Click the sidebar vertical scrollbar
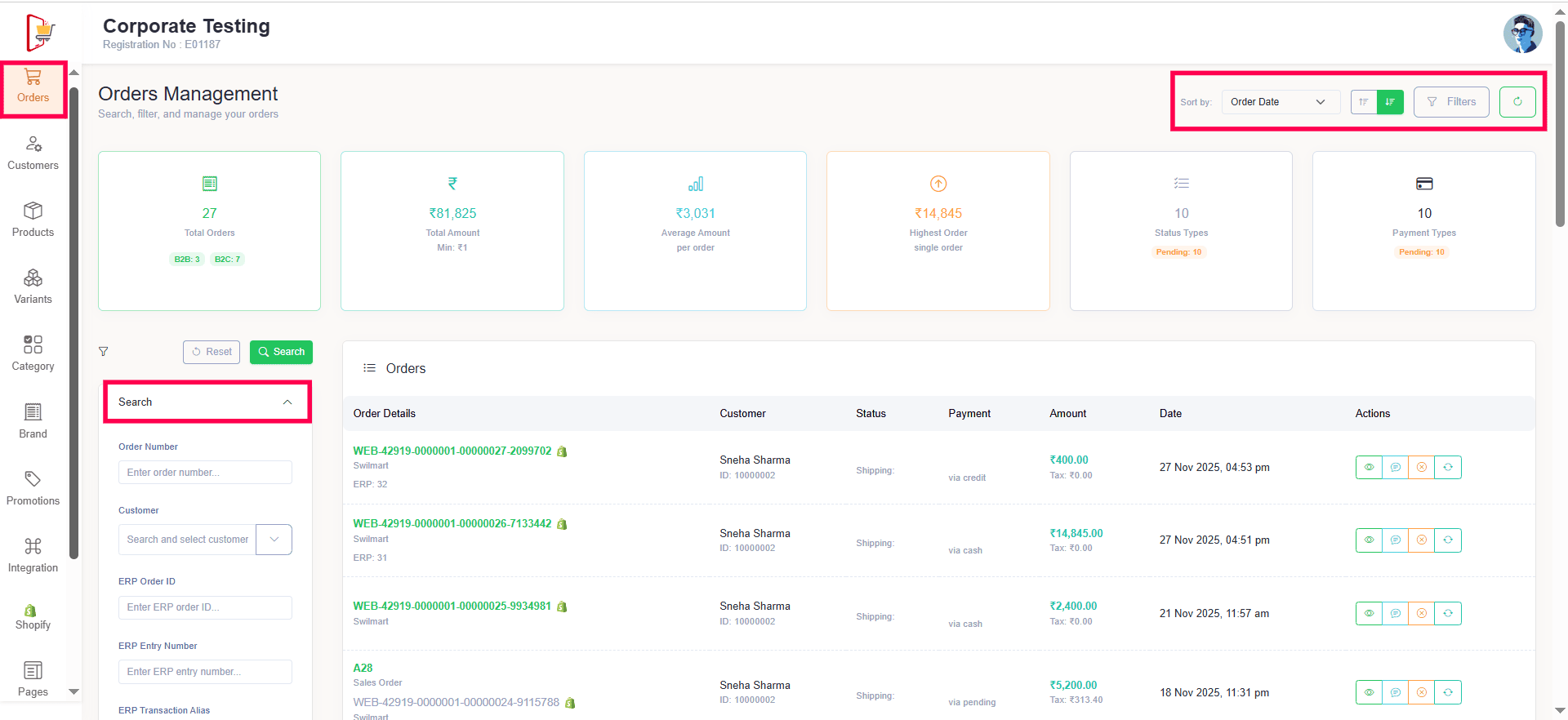Viewport: 1568px width, 720px height. tap(74, 327)
